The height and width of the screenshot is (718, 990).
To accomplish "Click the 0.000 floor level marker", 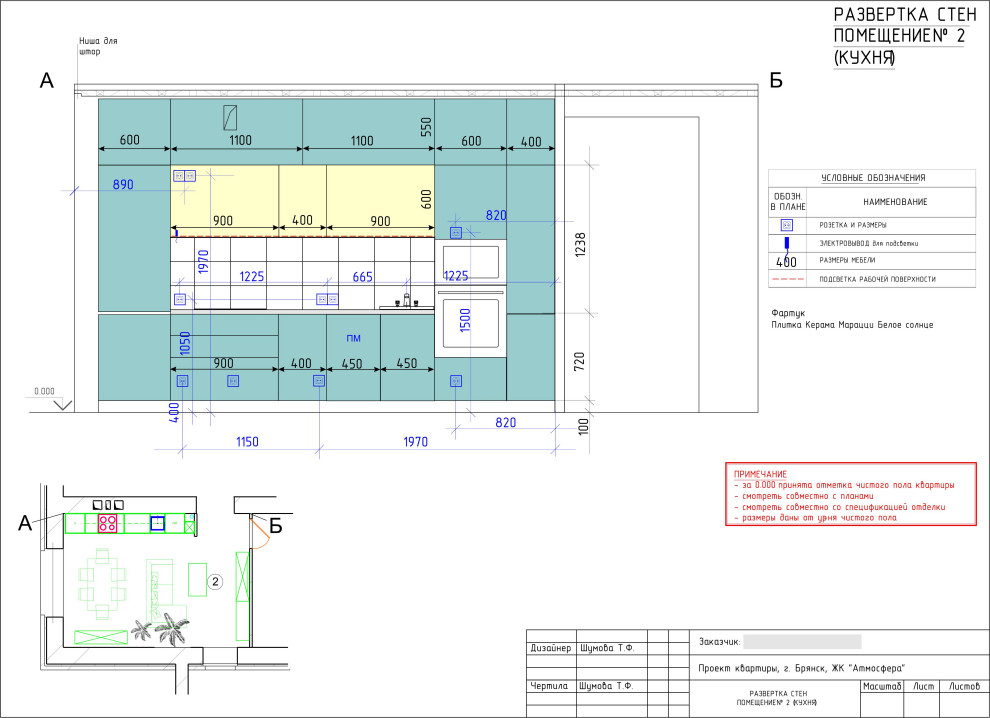I will point(45,393).
